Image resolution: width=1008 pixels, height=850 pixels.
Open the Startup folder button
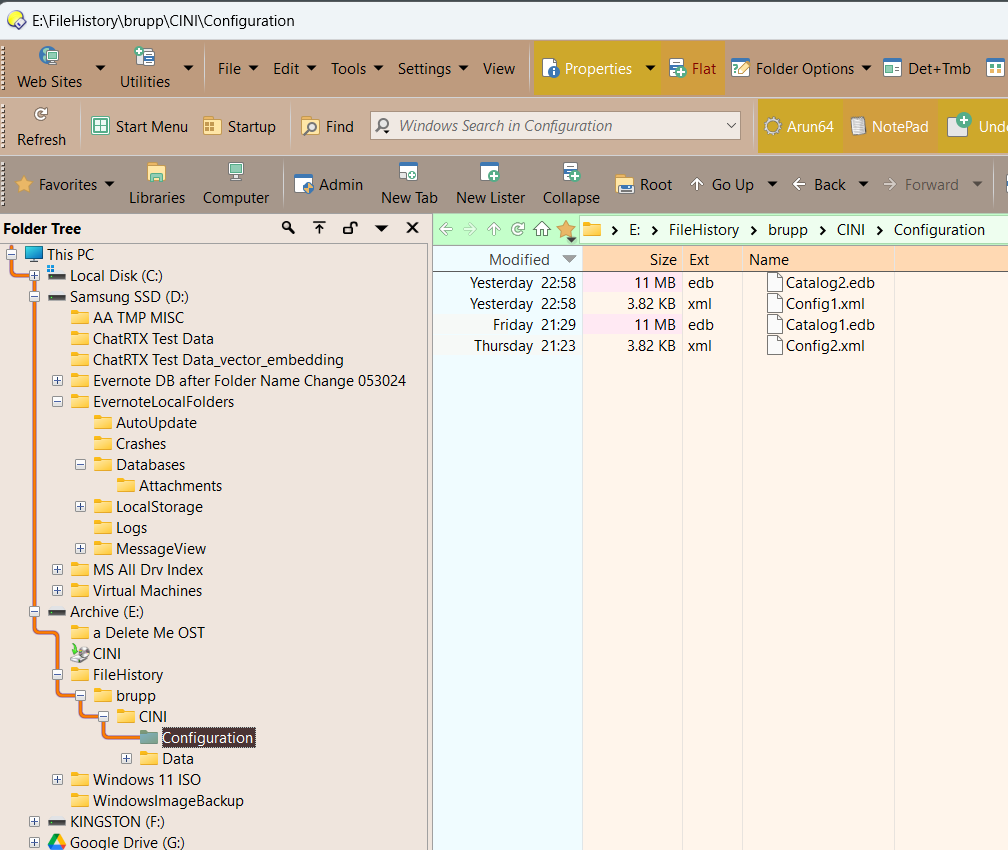pyautogui.click(x=239, y=127)
